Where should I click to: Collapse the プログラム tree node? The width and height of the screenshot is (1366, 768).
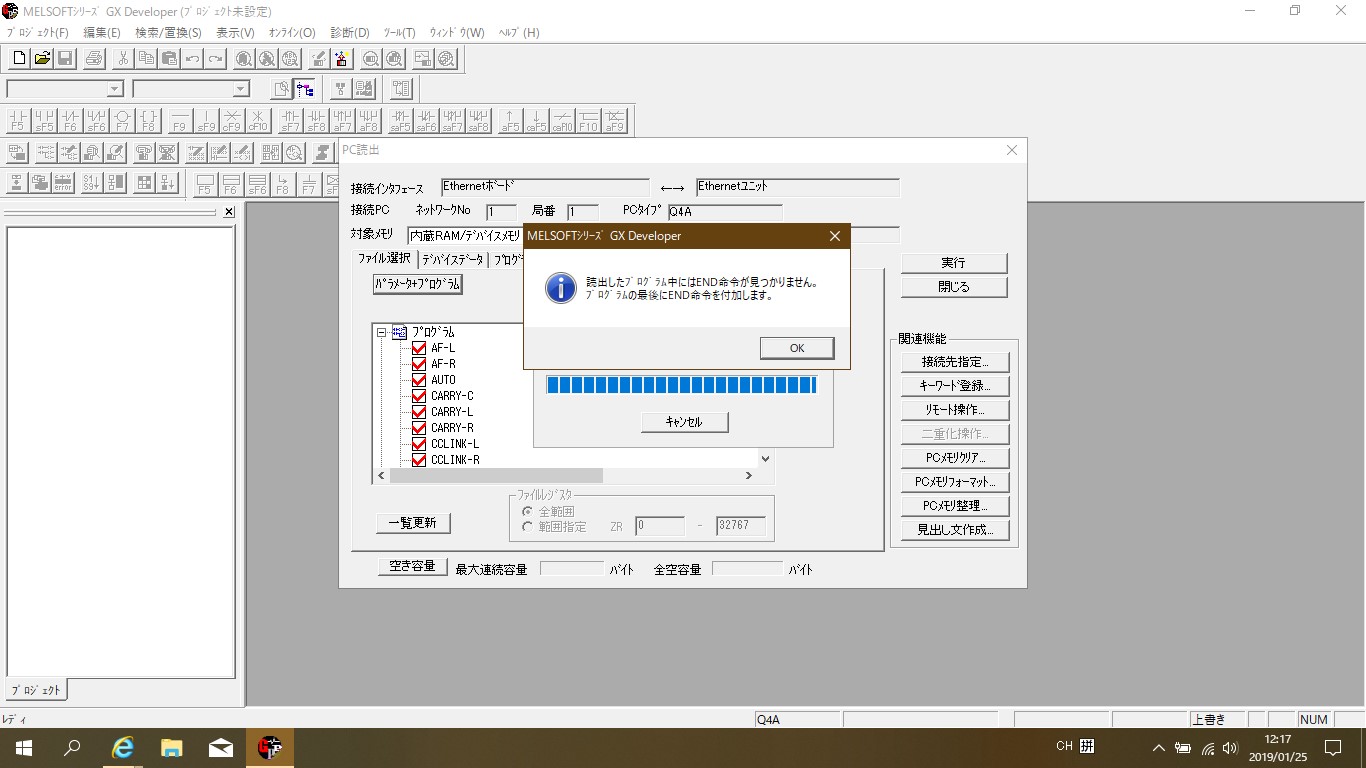[381, 332]
